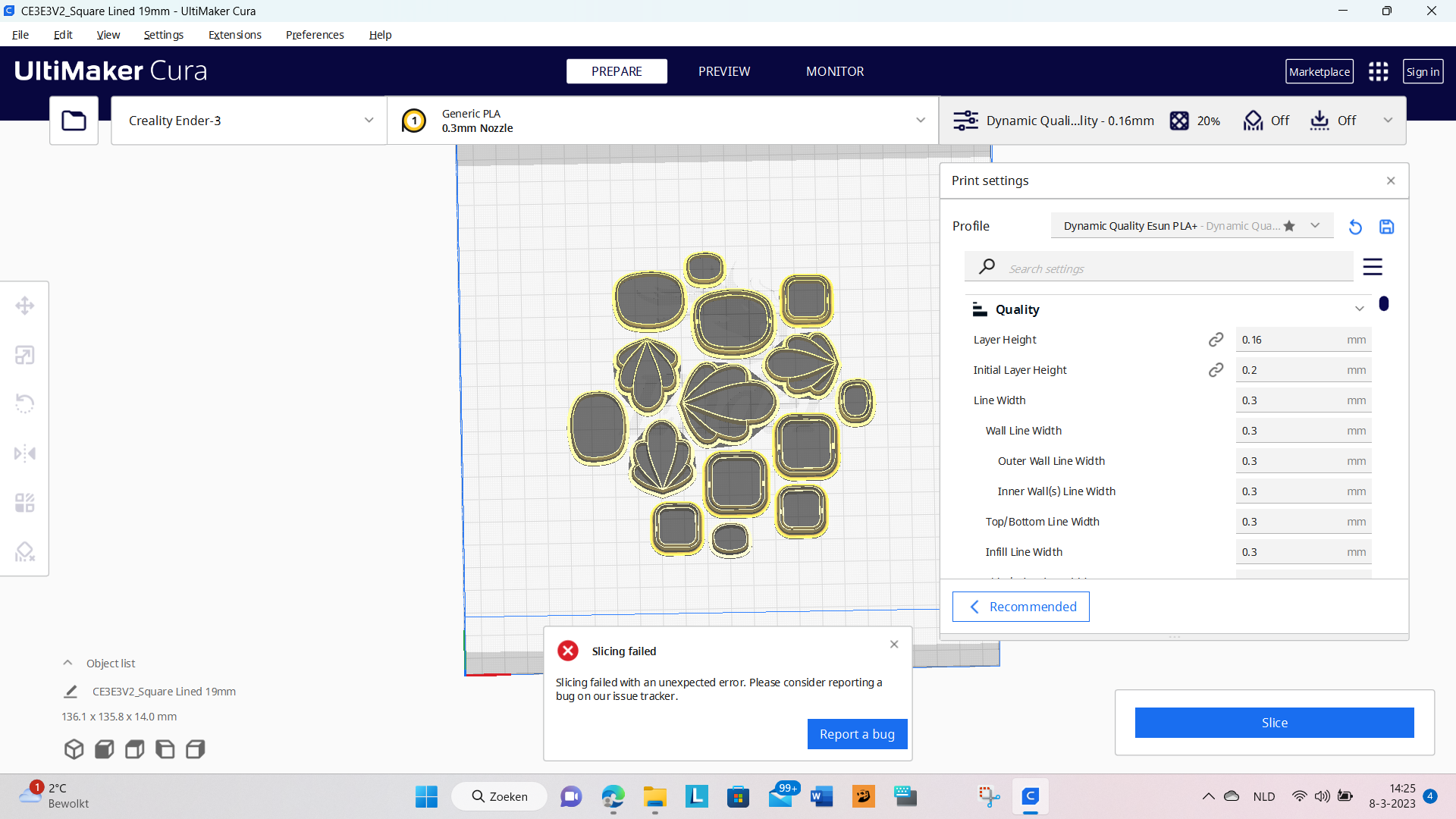Show hidden system tray icons
This screenshot has height=819, width=1456.
(x=1208, y=796)
